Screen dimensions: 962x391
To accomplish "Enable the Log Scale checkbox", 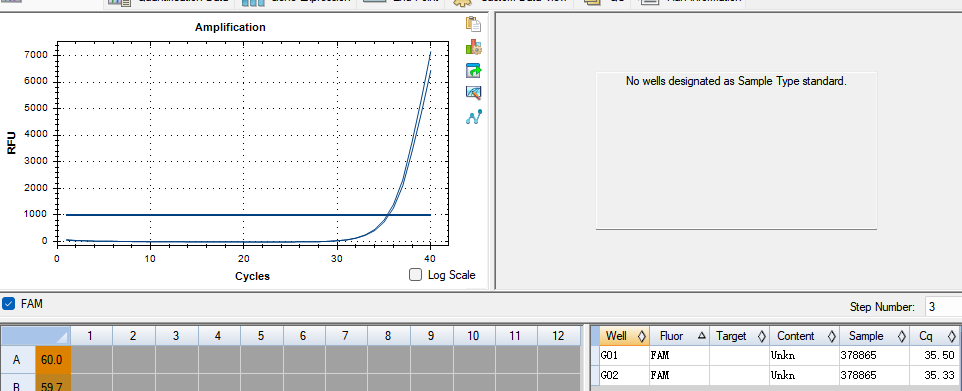I will click(416, 274).
